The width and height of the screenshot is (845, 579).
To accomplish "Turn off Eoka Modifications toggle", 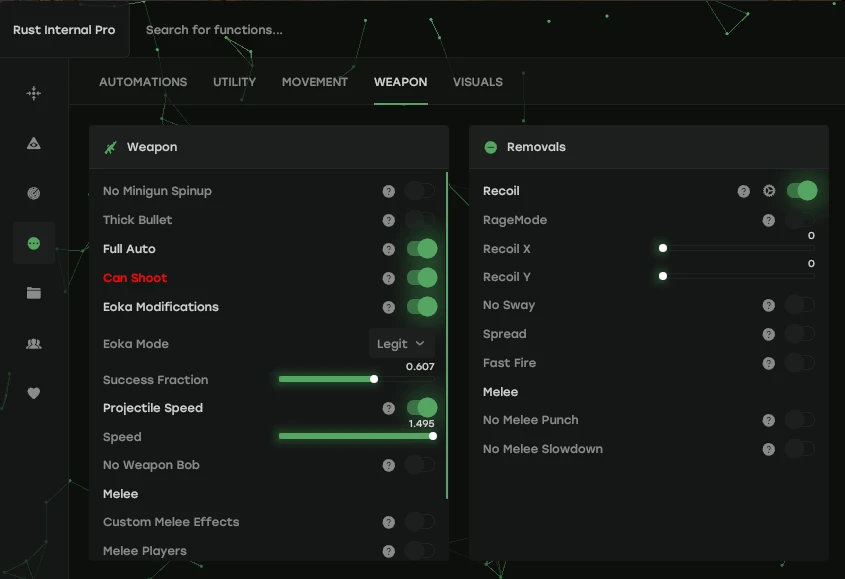I will [422, 307].
